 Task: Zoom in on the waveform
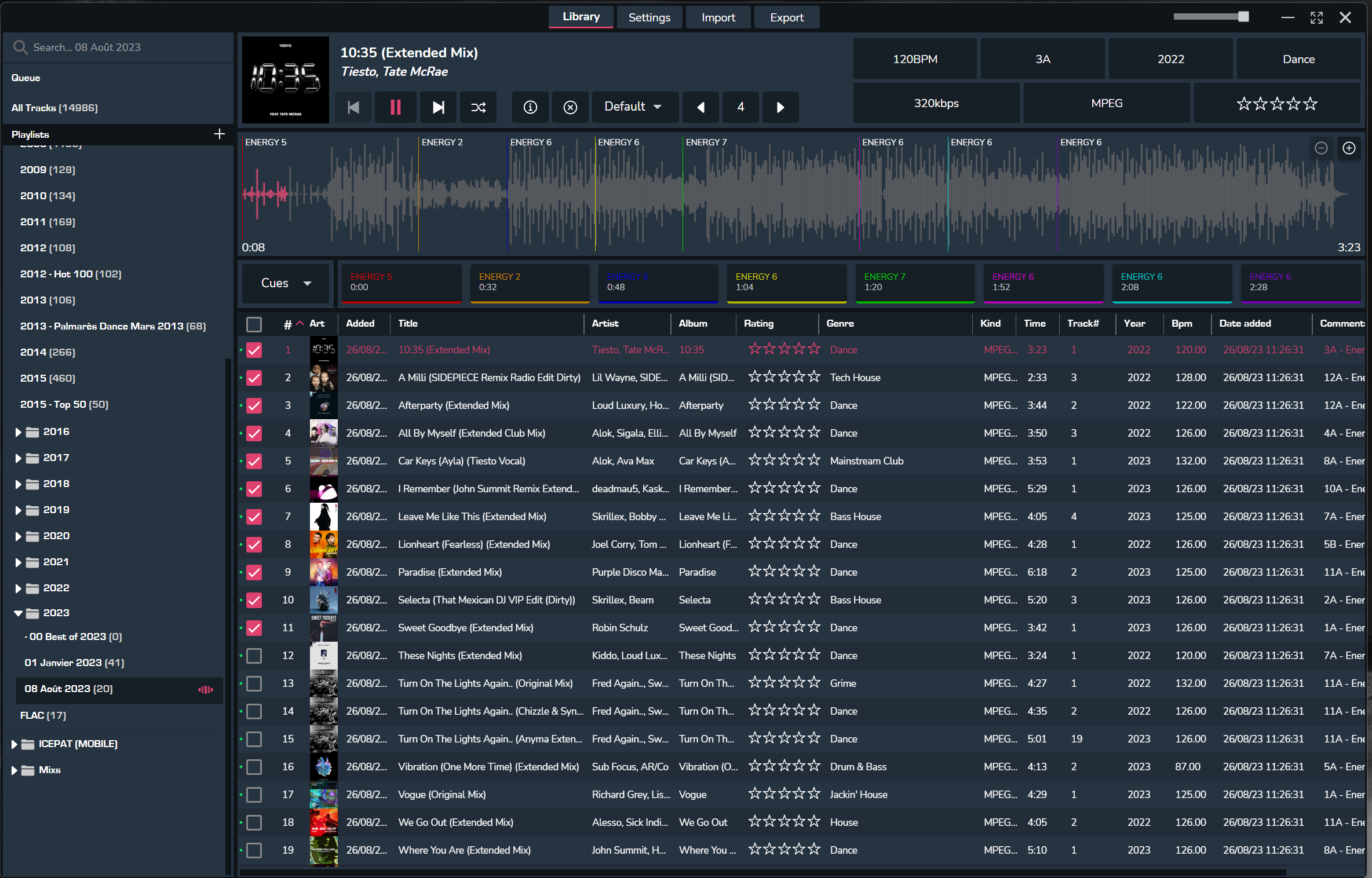(x=1349, y=148)
